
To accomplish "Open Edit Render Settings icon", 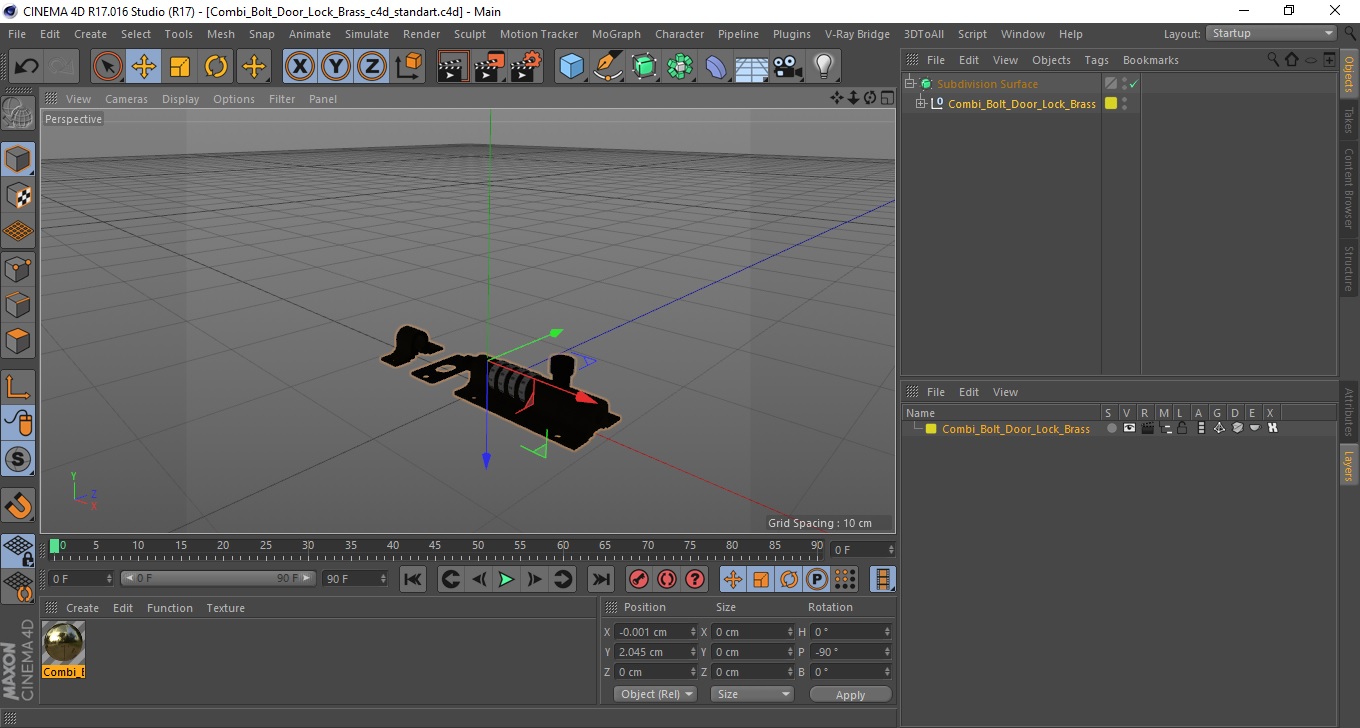I will (526, 67).
